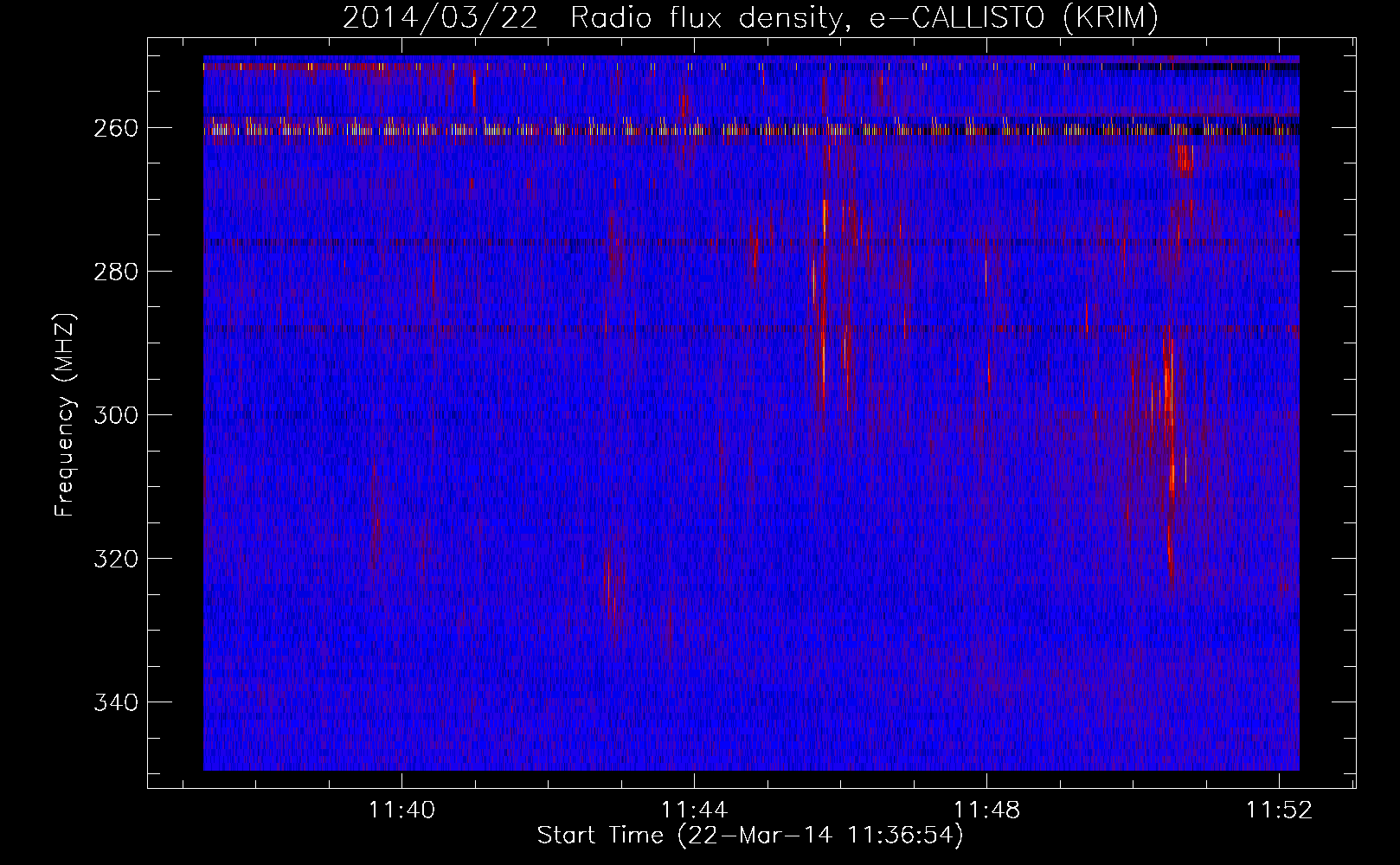The width and height of the screenshot is (1400, 865).
Task: Click the 11:52 time tick label
Action: tap(1279, 811)
